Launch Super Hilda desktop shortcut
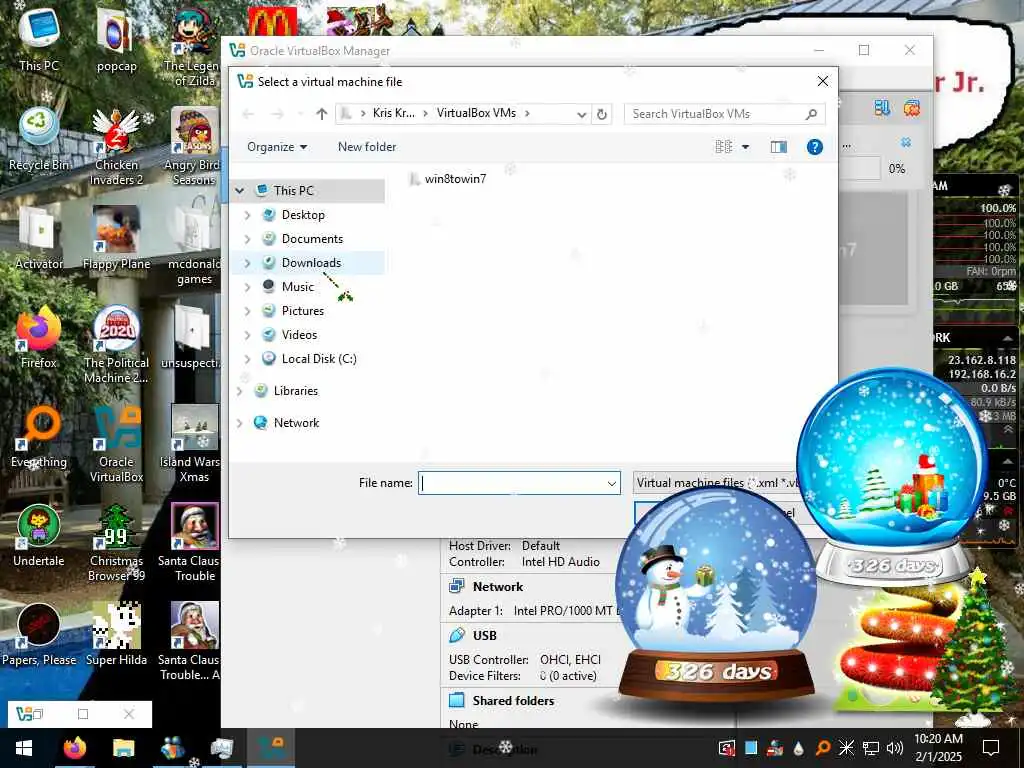The height and width of the screenshot is (768, 1024). pyautogui.click(x=116, y=635)
